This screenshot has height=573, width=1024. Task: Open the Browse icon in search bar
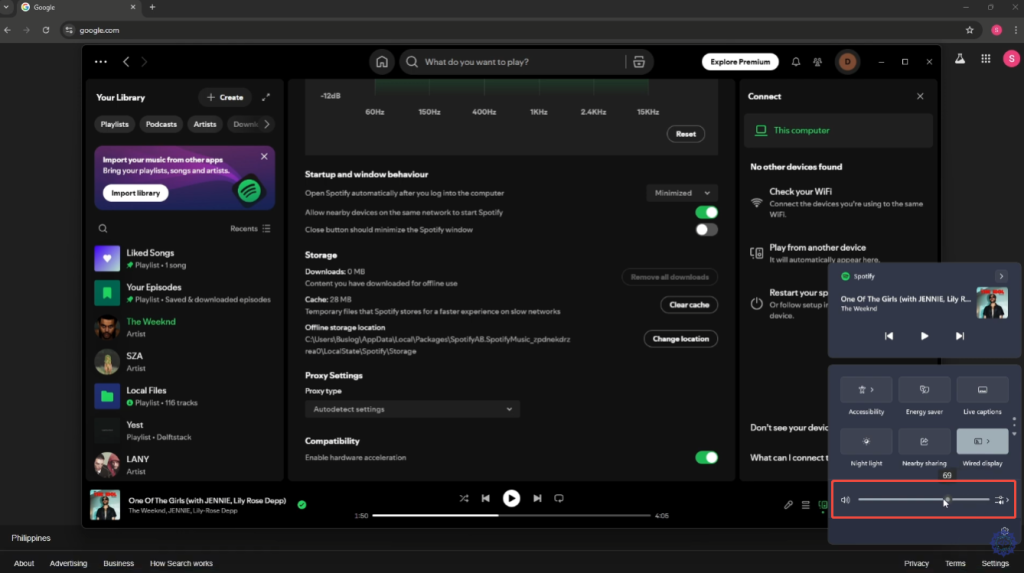639,62
